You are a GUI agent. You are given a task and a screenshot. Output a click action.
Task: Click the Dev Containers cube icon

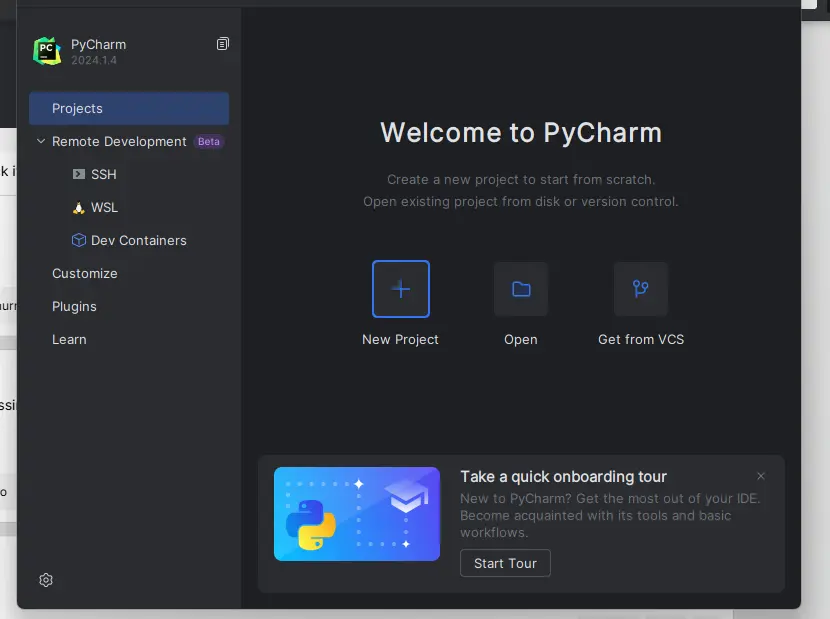[79, 240]
